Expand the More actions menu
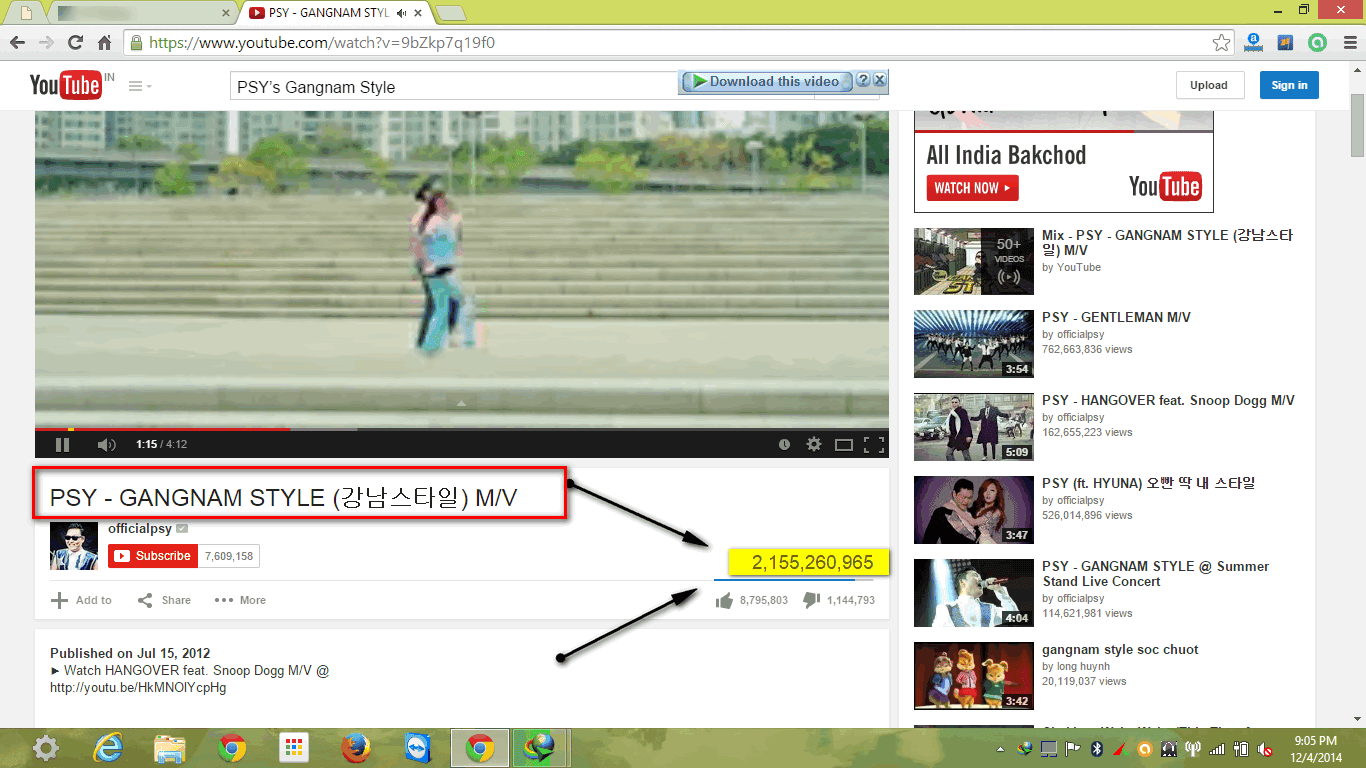Image resolution: width=1366 pixels, height=768 pixels. 240,600
